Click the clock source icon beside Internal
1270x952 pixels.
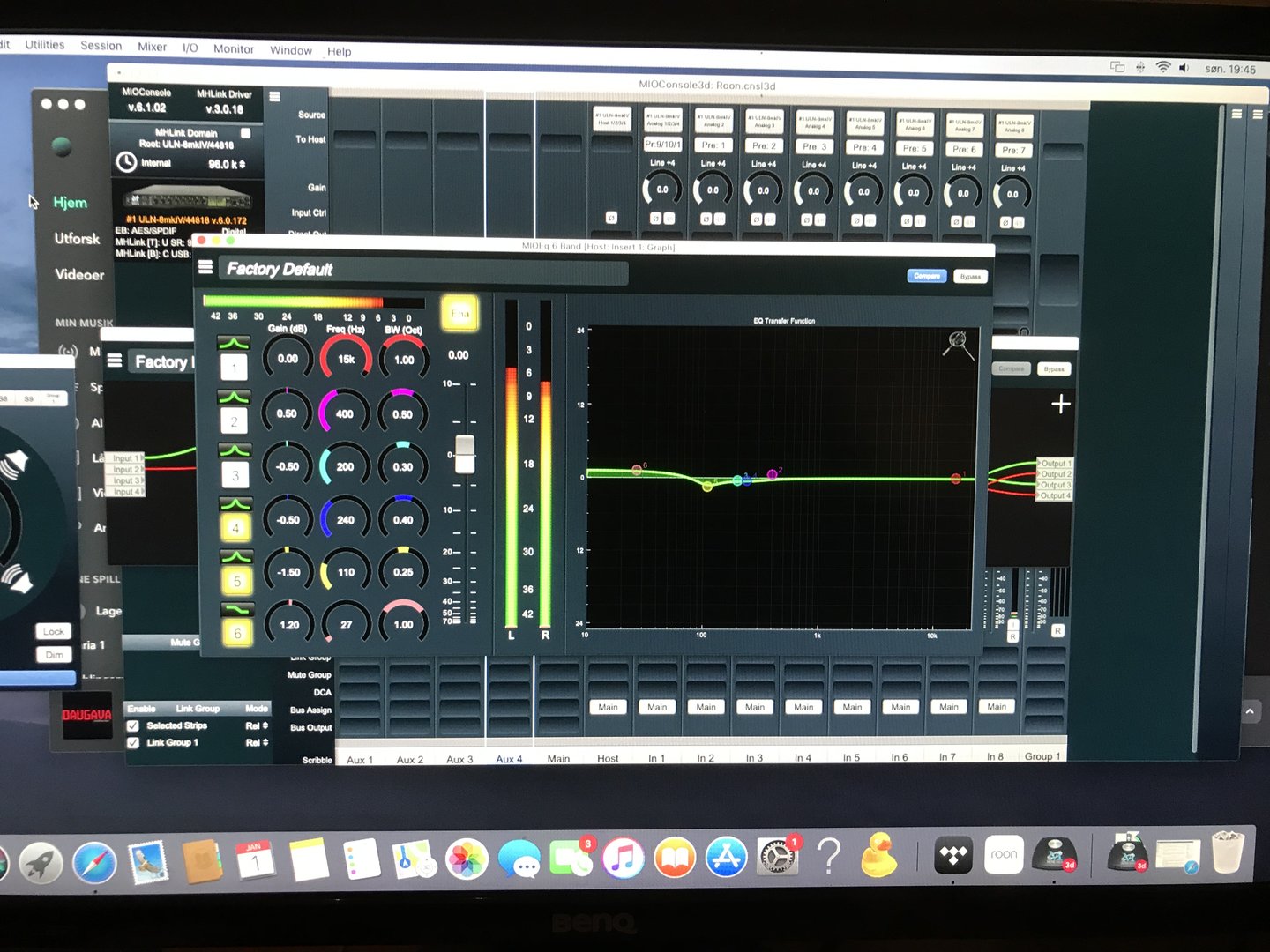(127, 162)
